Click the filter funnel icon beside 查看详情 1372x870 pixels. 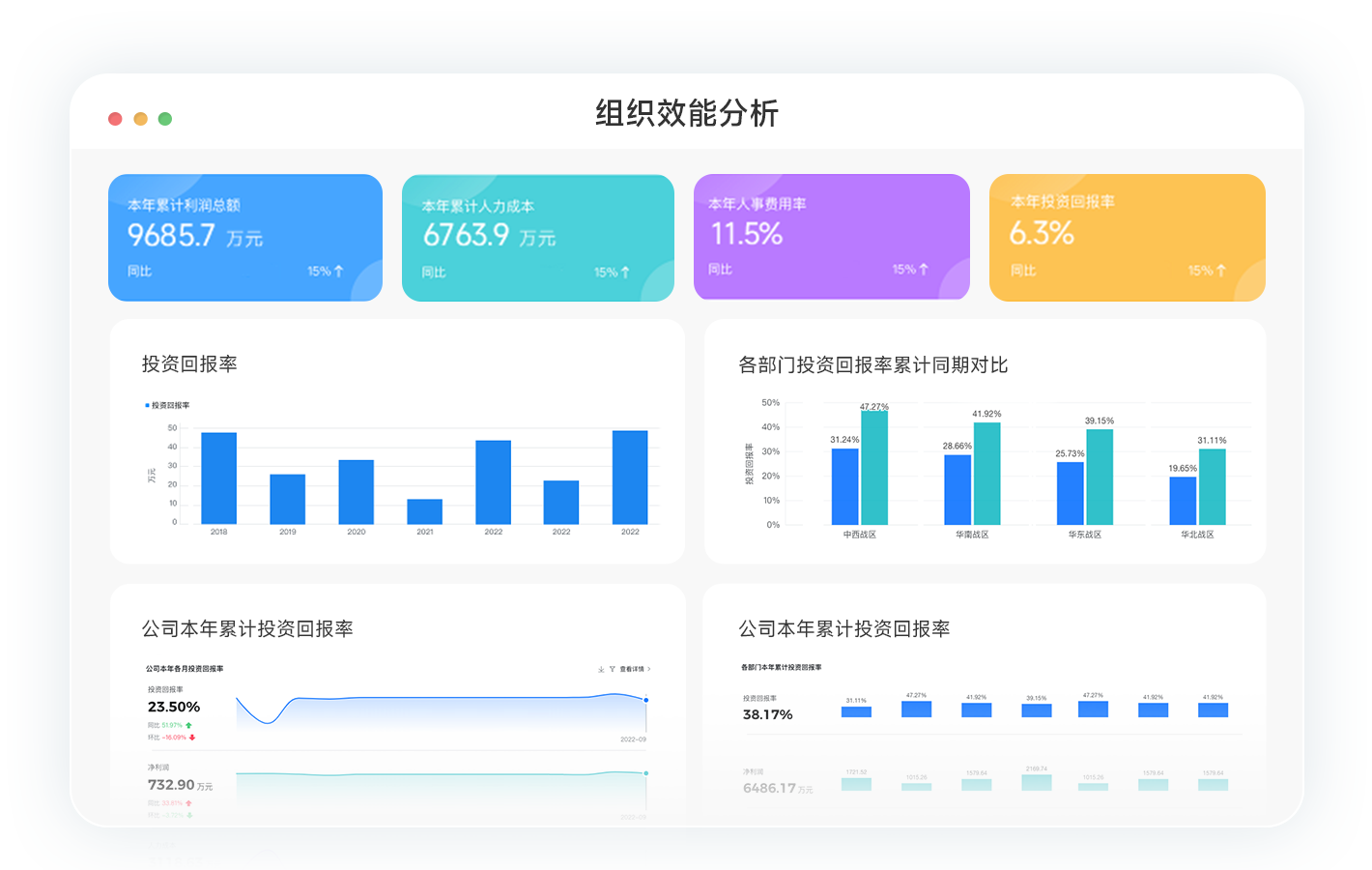pyautogui.click(x=612, y=669)
